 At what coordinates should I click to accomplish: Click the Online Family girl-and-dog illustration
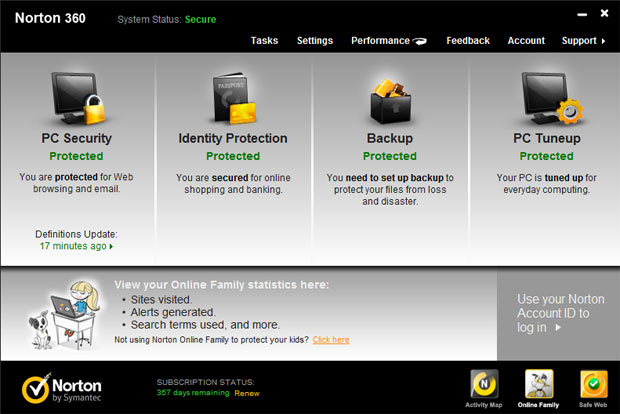click(64, 315)
